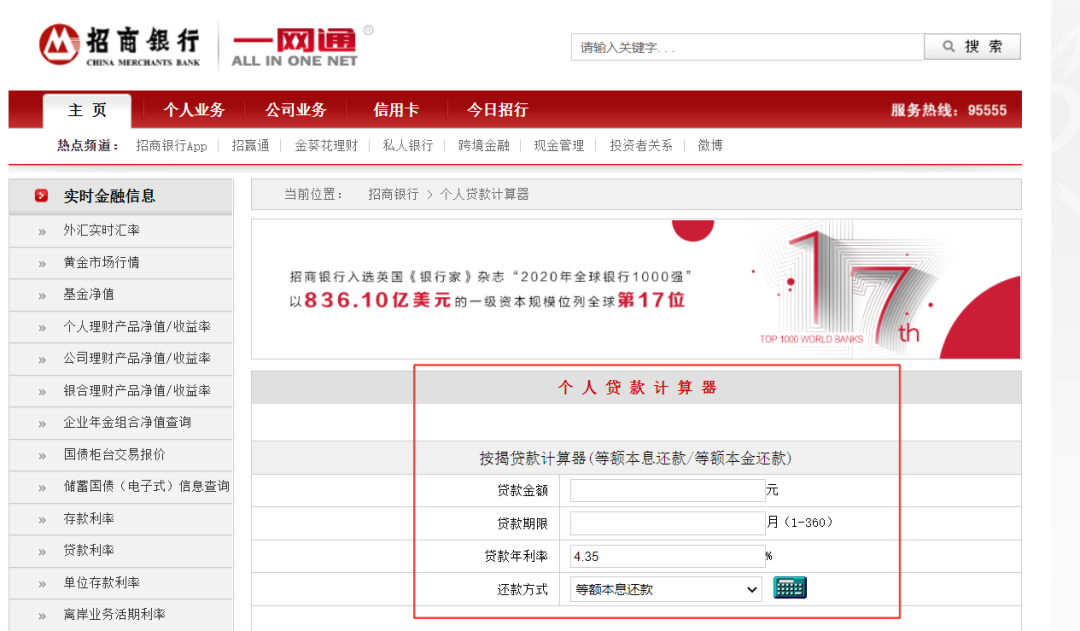The image size is (1080, 631).
Task: Open the 主页 home tab
Action: 87,110
